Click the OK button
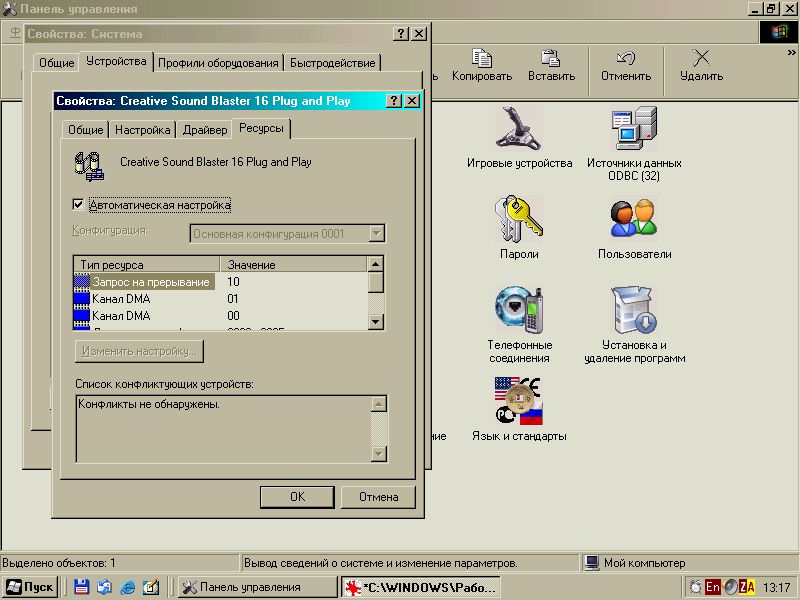This screenshot has width=800, height=600. pos(297,496)
